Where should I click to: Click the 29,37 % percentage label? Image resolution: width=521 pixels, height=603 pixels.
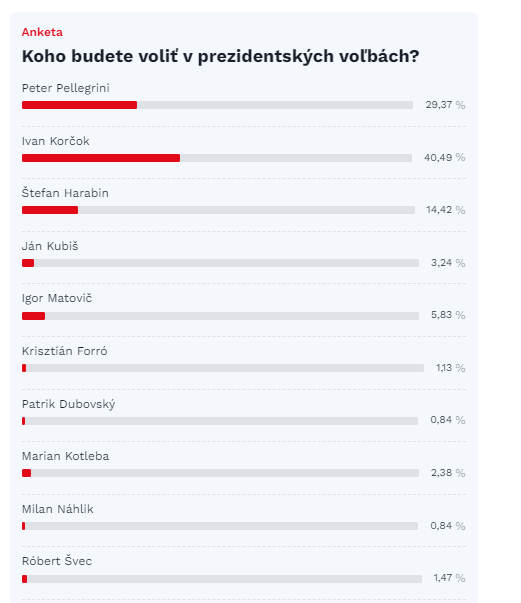pos(445,105)
